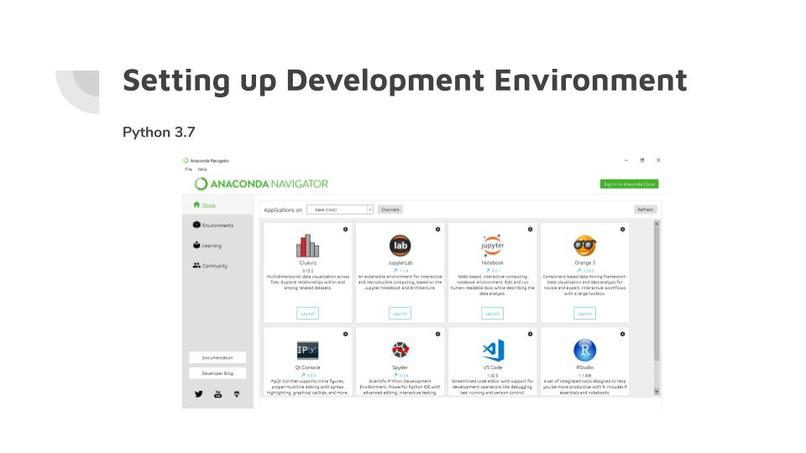The image size is (806, 453).
Task: Launch the JupyterLab application
Action: coord(400,314)
